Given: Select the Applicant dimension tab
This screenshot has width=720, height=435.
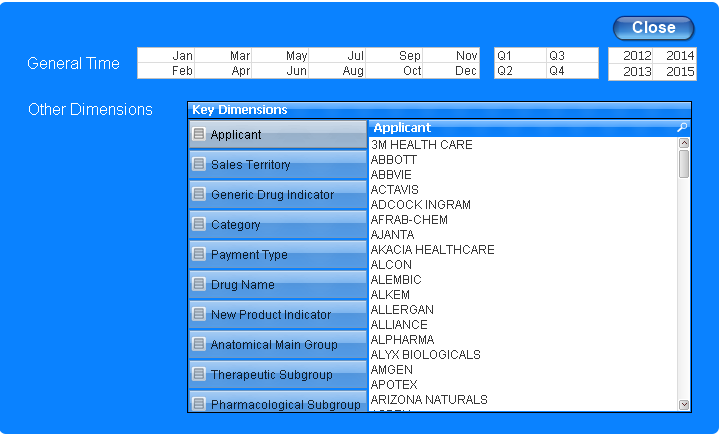Looking at the screenshot, I should (x=278, y=134).
